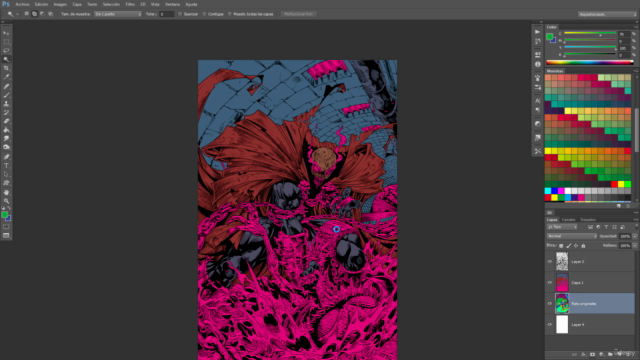Viewport: 640px width, 360px height.
Task: Select the Healing Brush tool
Action: pos(6,86)
